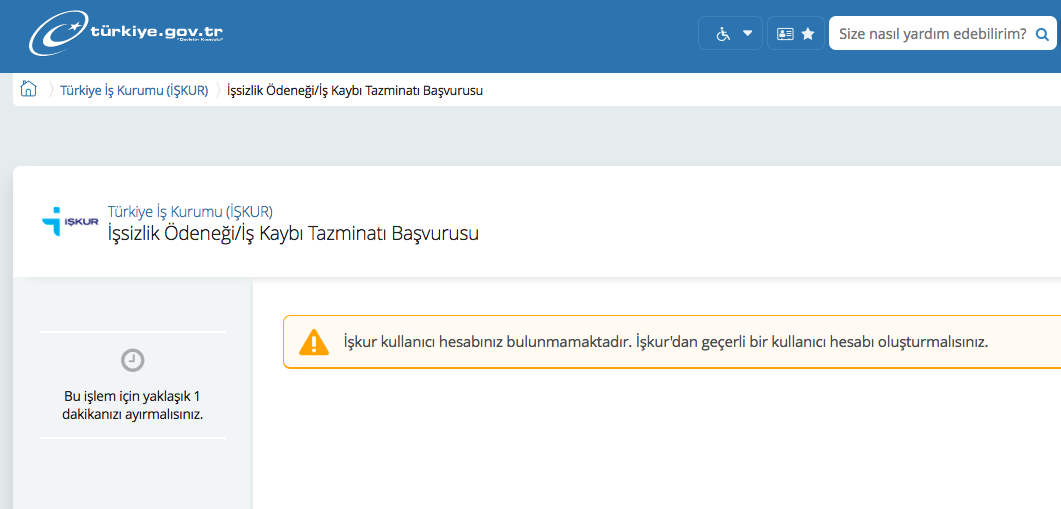1061x509 pixels.
Task: Click the page title İşsizlik Ödeneği/İş Kaybı Tazminatı Başvurusu
Action: click(293, 234)
